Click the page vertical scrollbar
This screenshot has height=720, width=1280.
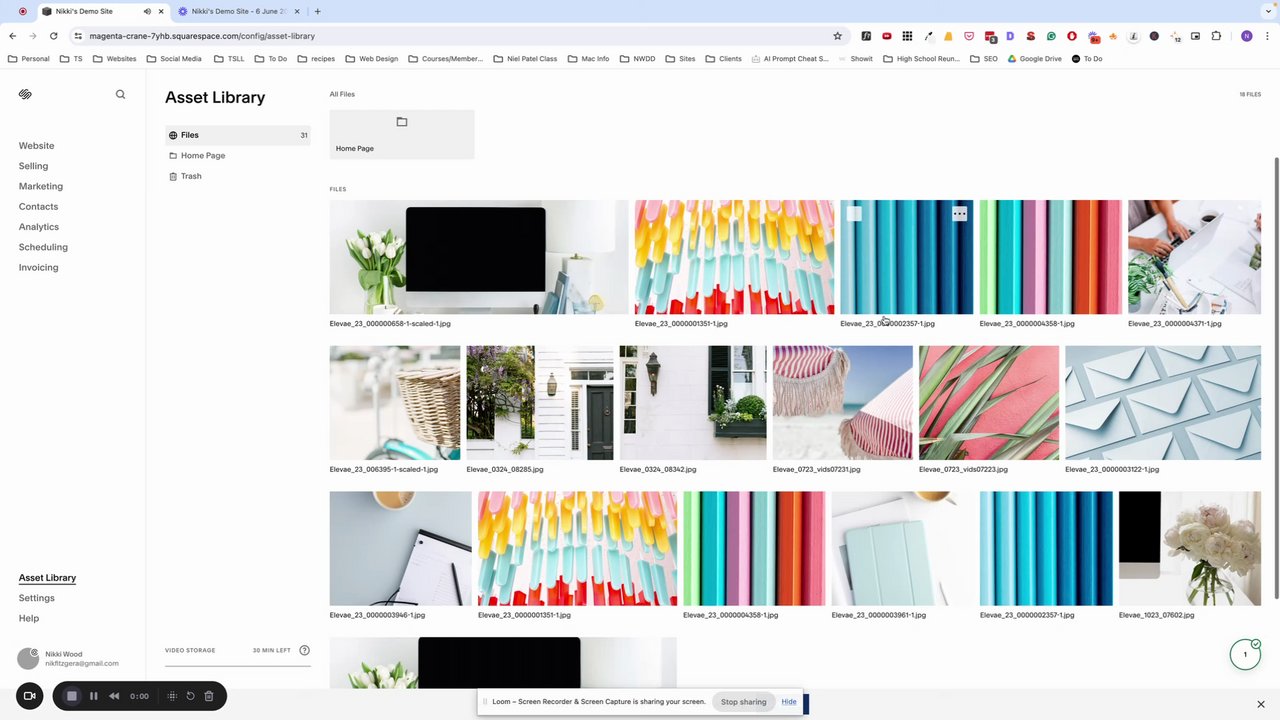pos(1276,380)
